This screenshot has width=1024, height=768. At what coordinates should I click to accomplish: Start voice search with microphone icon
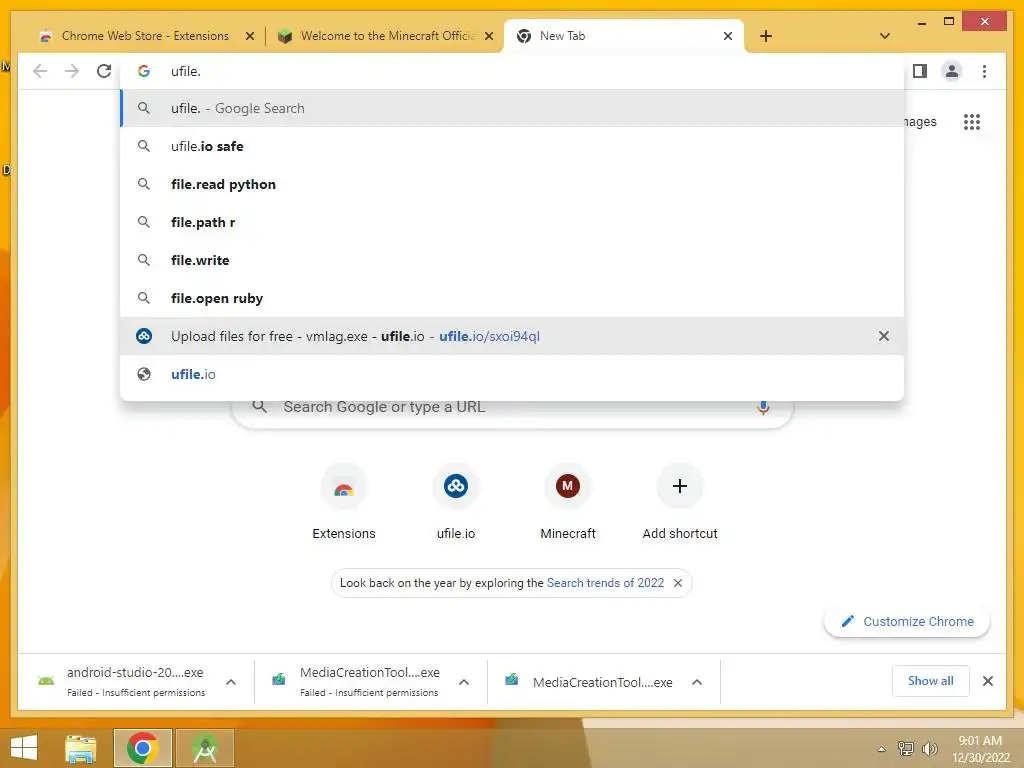tap(763, 408)
